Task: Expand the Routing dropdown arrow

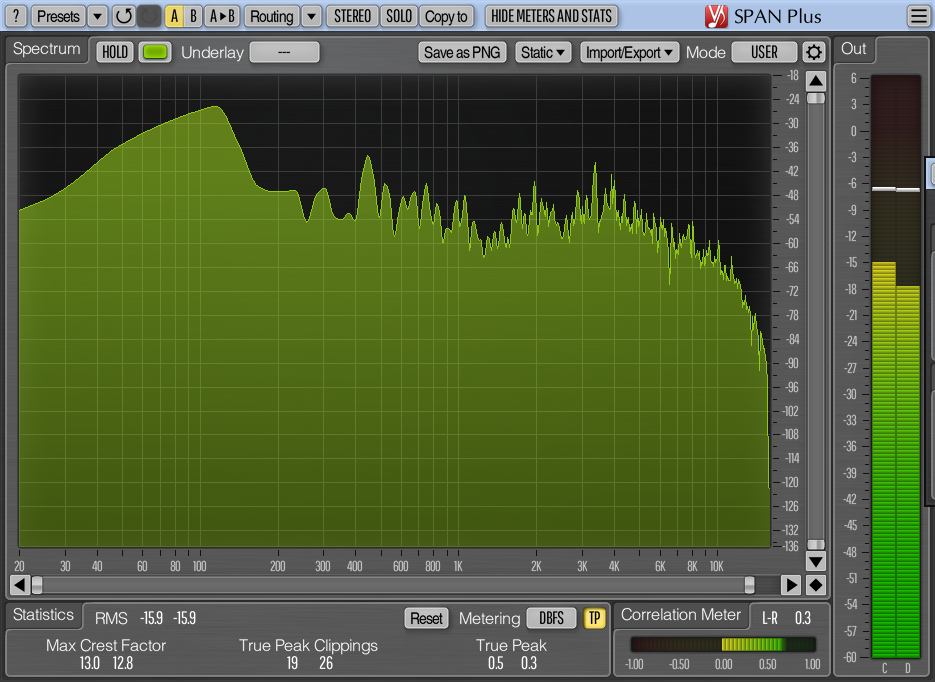Action: coord(311,16)
